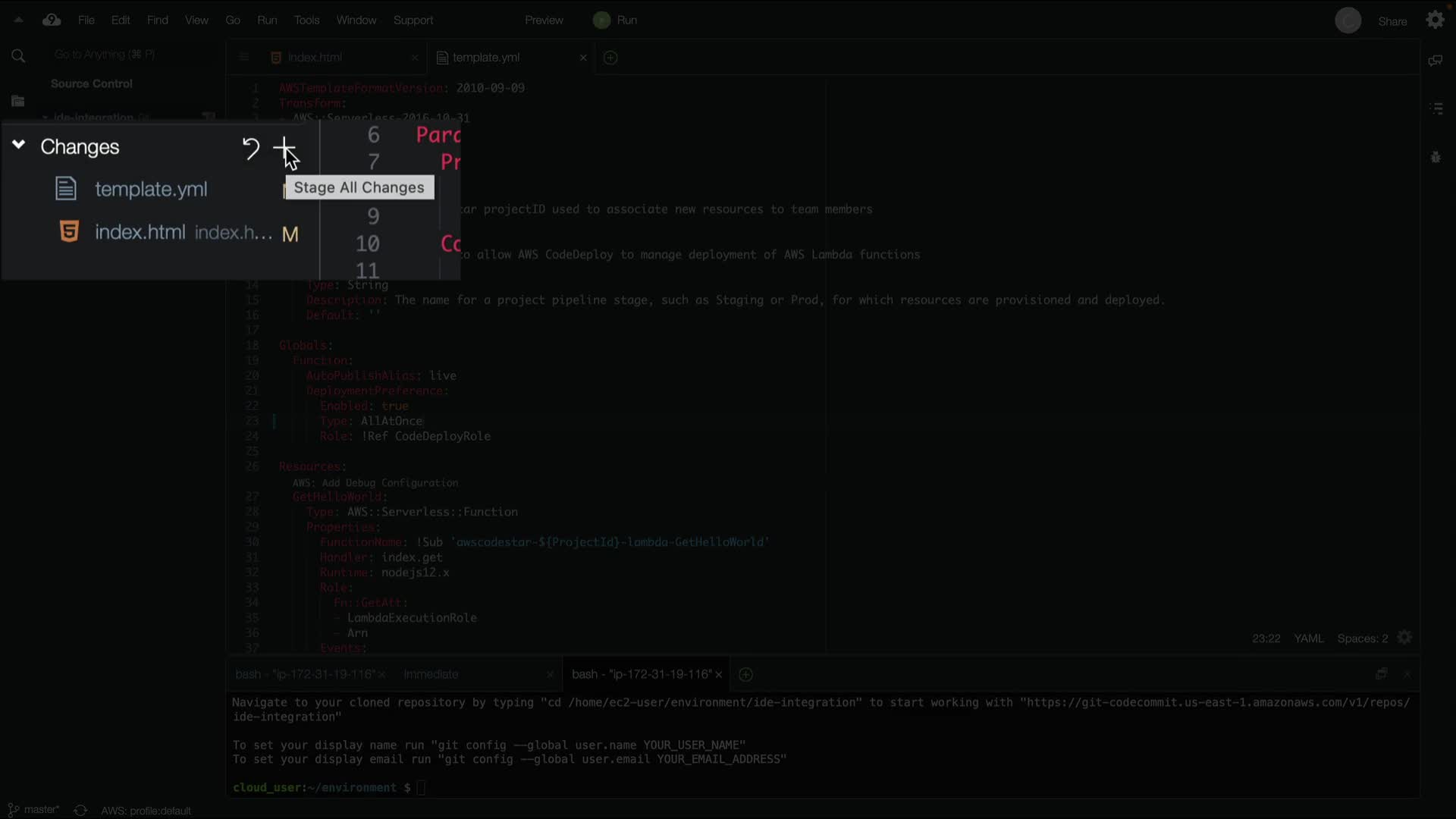Switch to the Immediate terminal tab
This screenshot has height=819, width=1456.
(431, 674)
